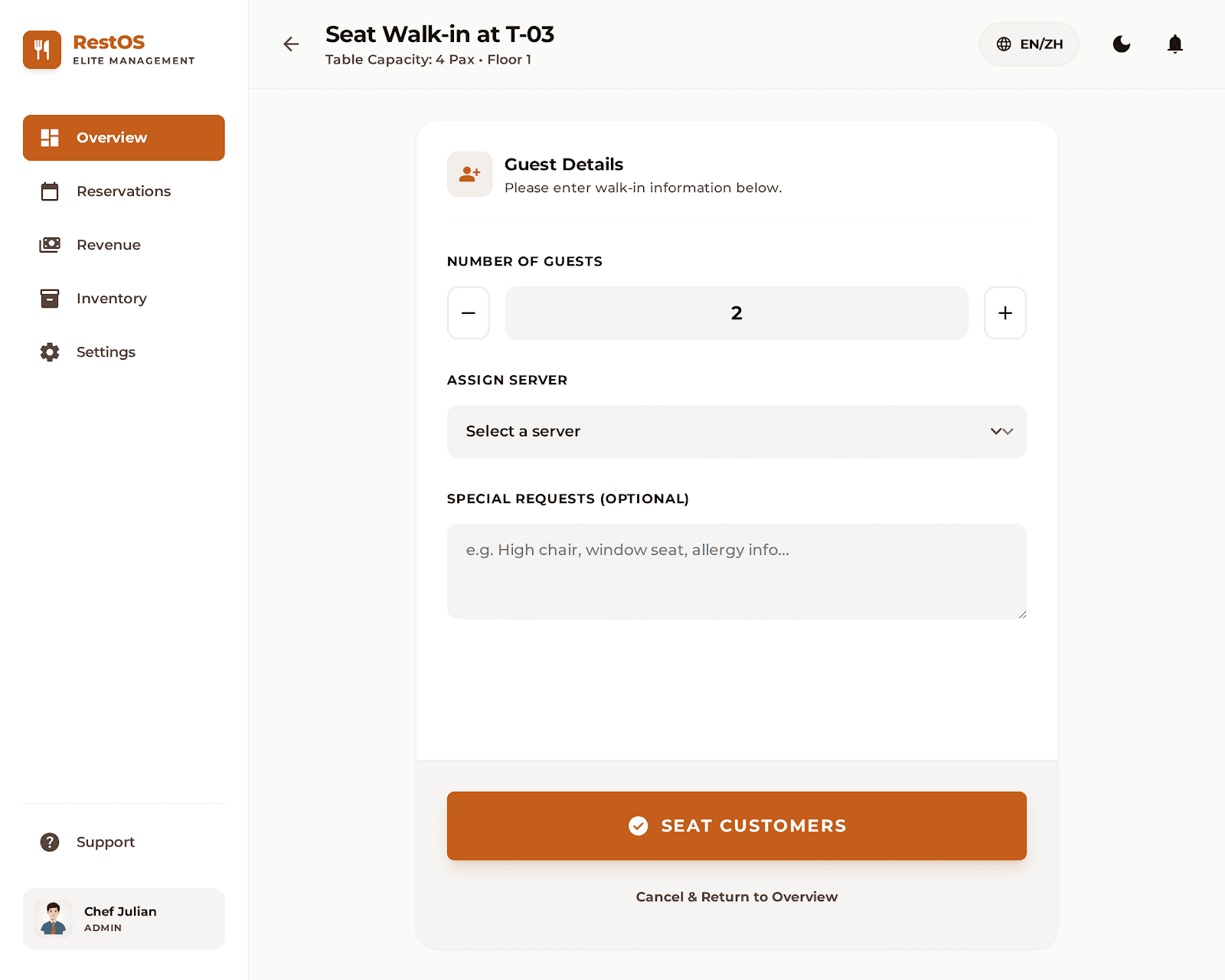This screenshot has height=980, width=1225.
Task: Click Cancel & Return to Overview
Action: coord(737,897)
